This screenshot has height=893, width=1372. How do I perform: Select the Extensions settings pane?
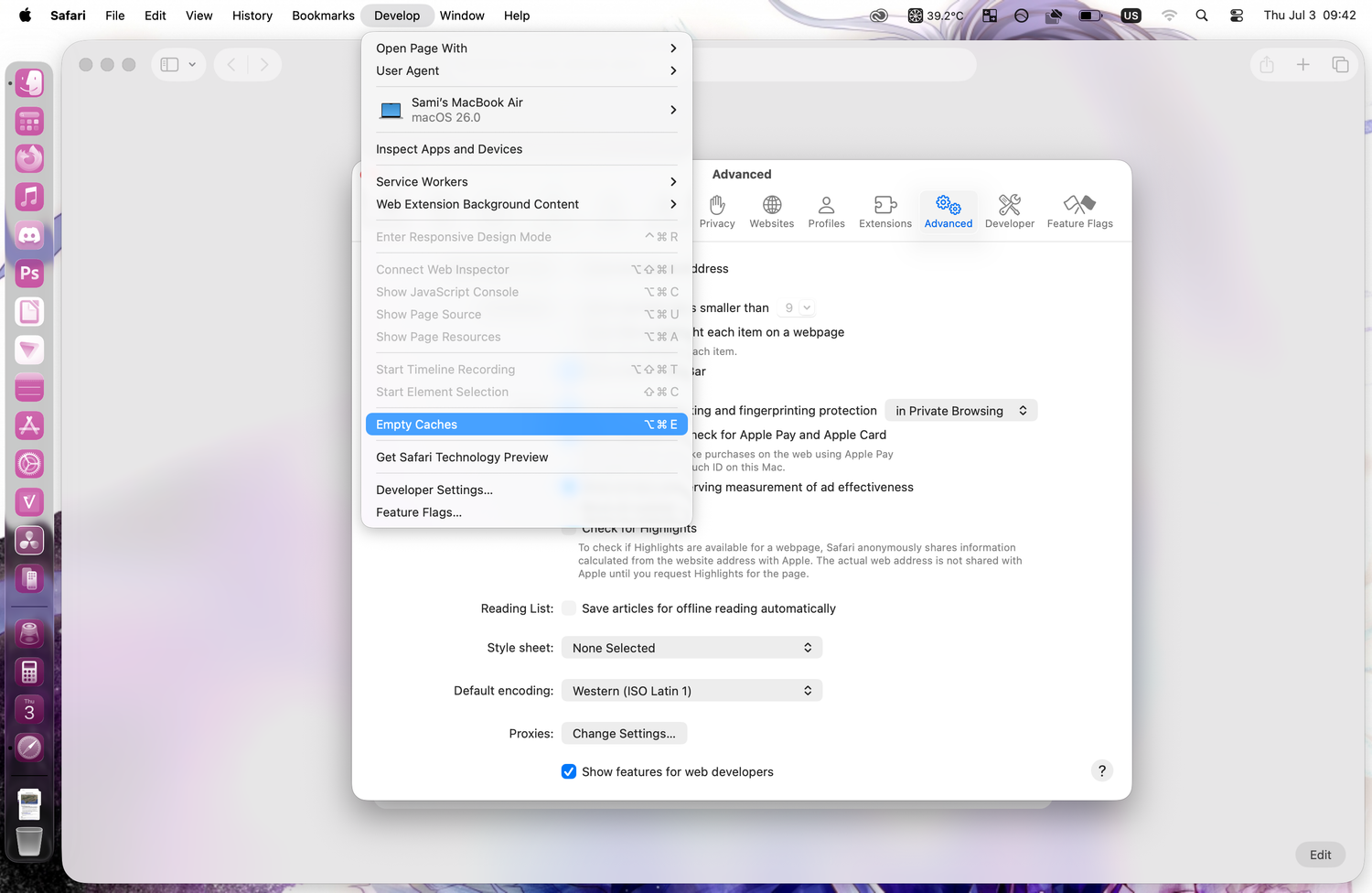[884, 211]
